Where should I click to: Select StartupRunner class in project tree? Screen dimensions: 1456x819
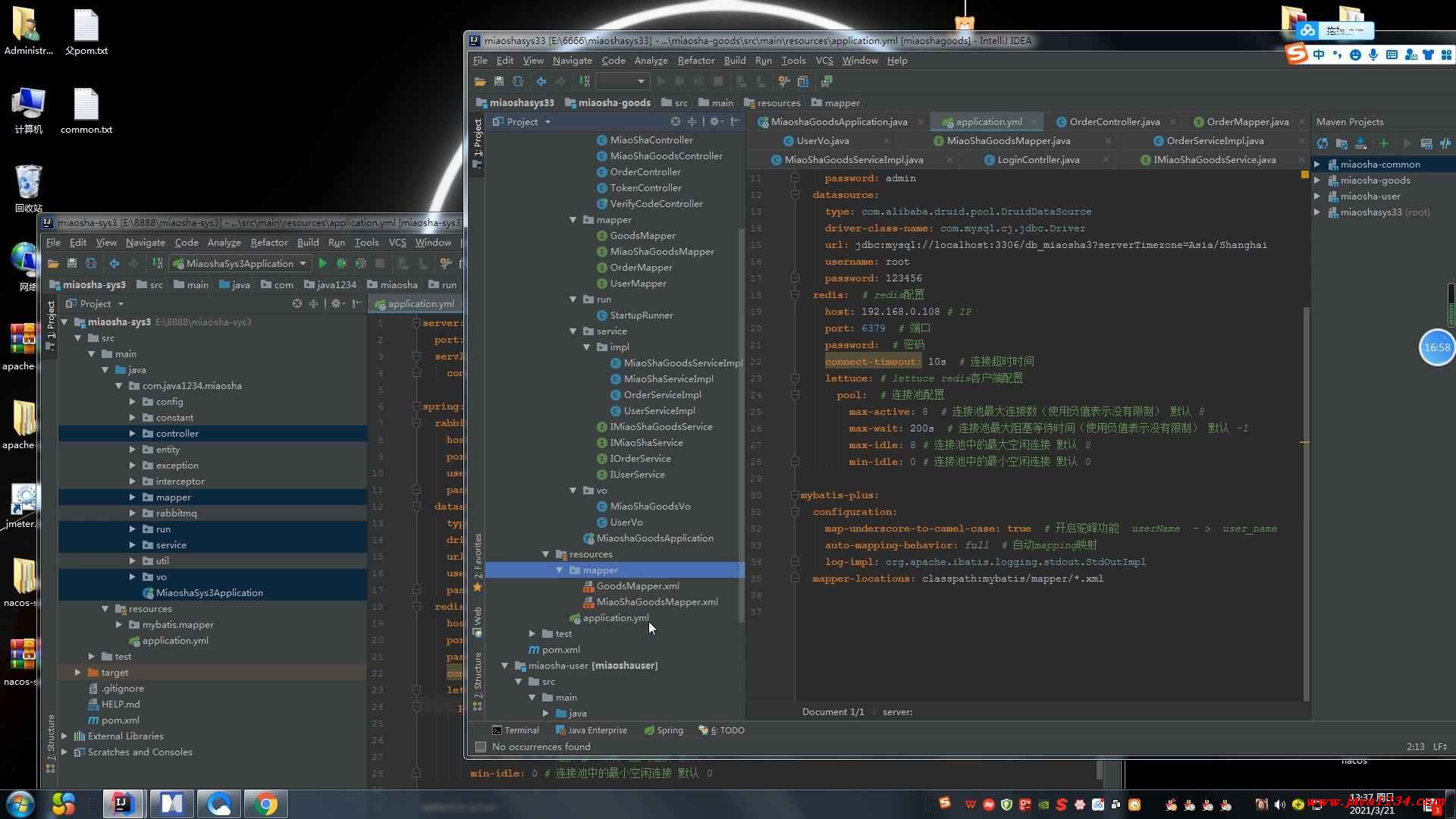[x=635, y=315]
